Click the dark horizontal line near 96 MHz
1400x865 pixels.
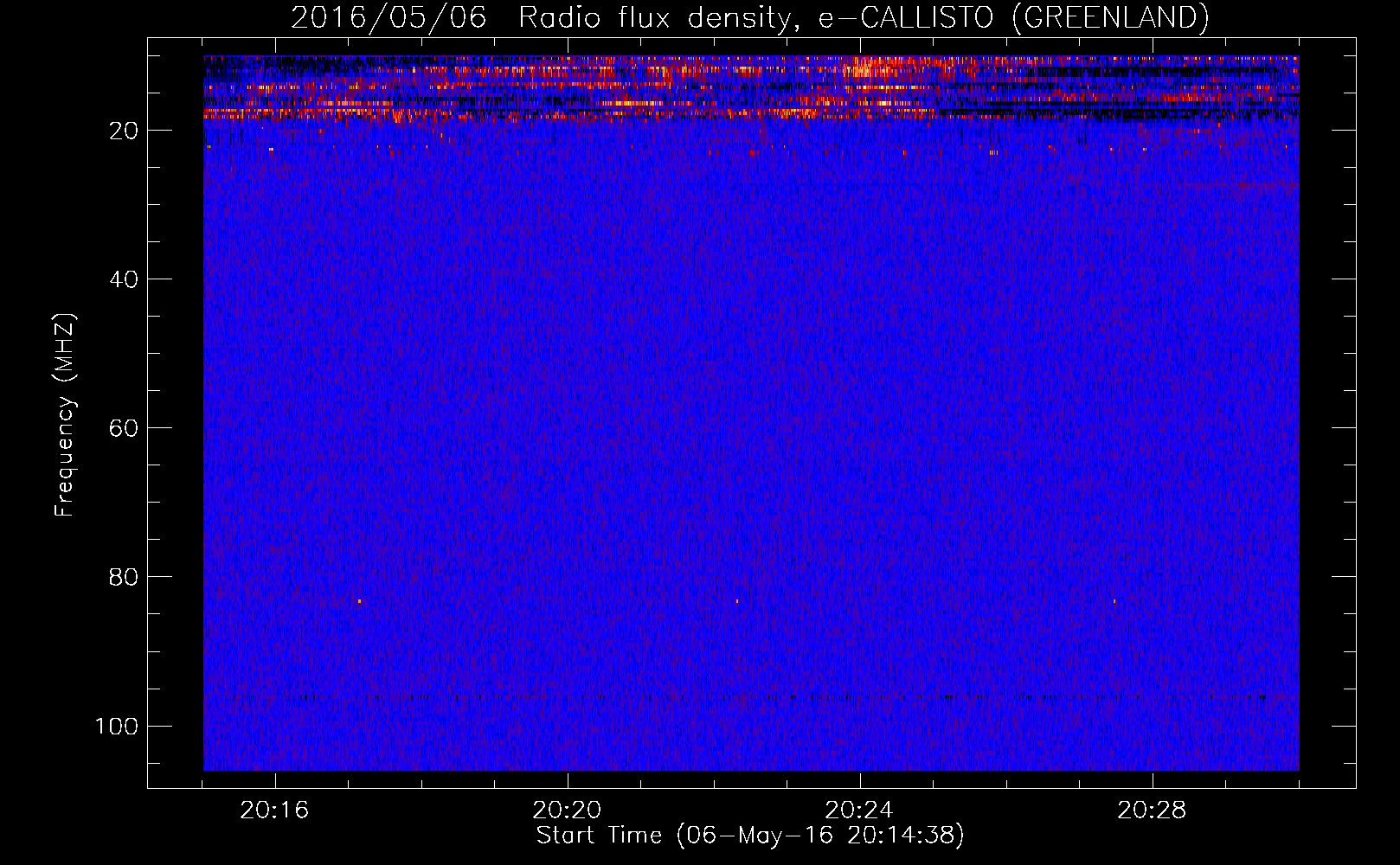(x=751, y=696)
